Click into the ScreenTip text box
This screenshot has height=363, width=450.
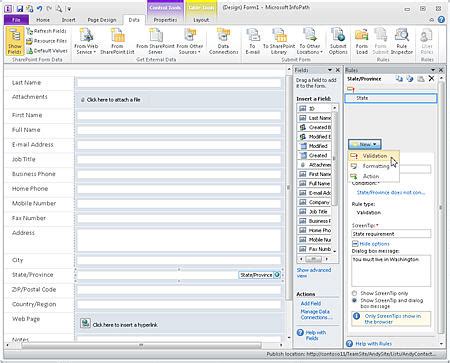pyautogui.click(x=391, y=234)
